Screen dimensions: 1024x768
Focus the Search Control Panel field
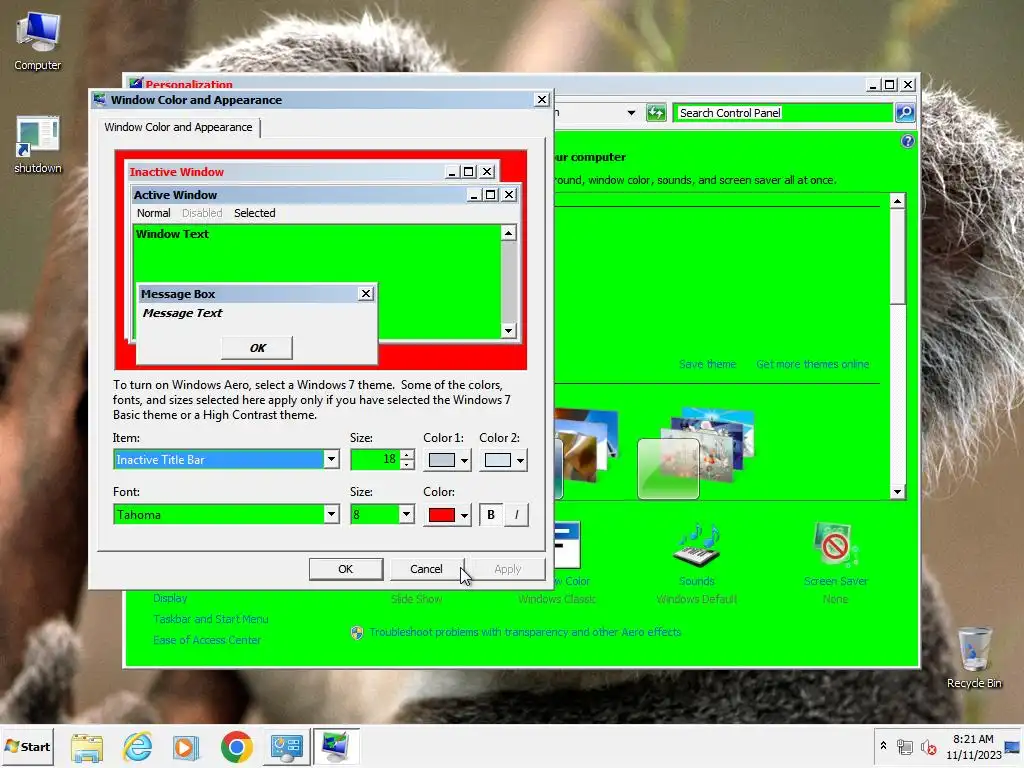(782, 112)
